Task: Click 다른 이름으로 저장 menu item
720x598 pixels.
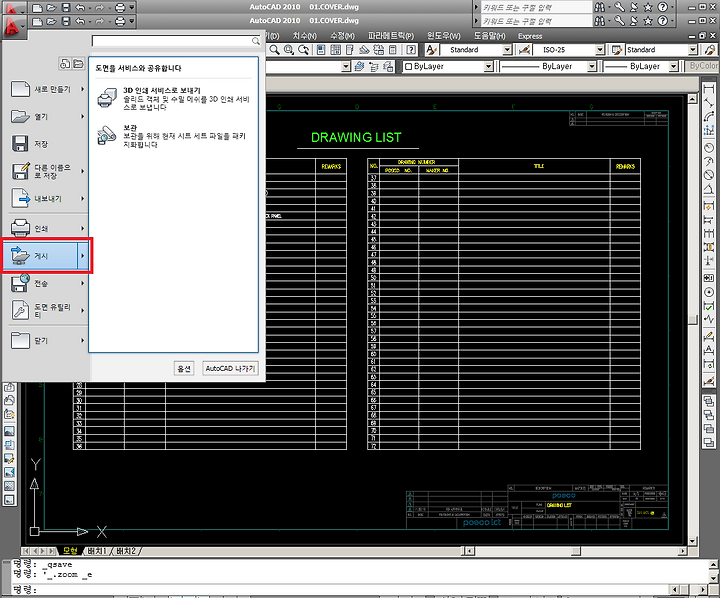Action: coord(44,171)
